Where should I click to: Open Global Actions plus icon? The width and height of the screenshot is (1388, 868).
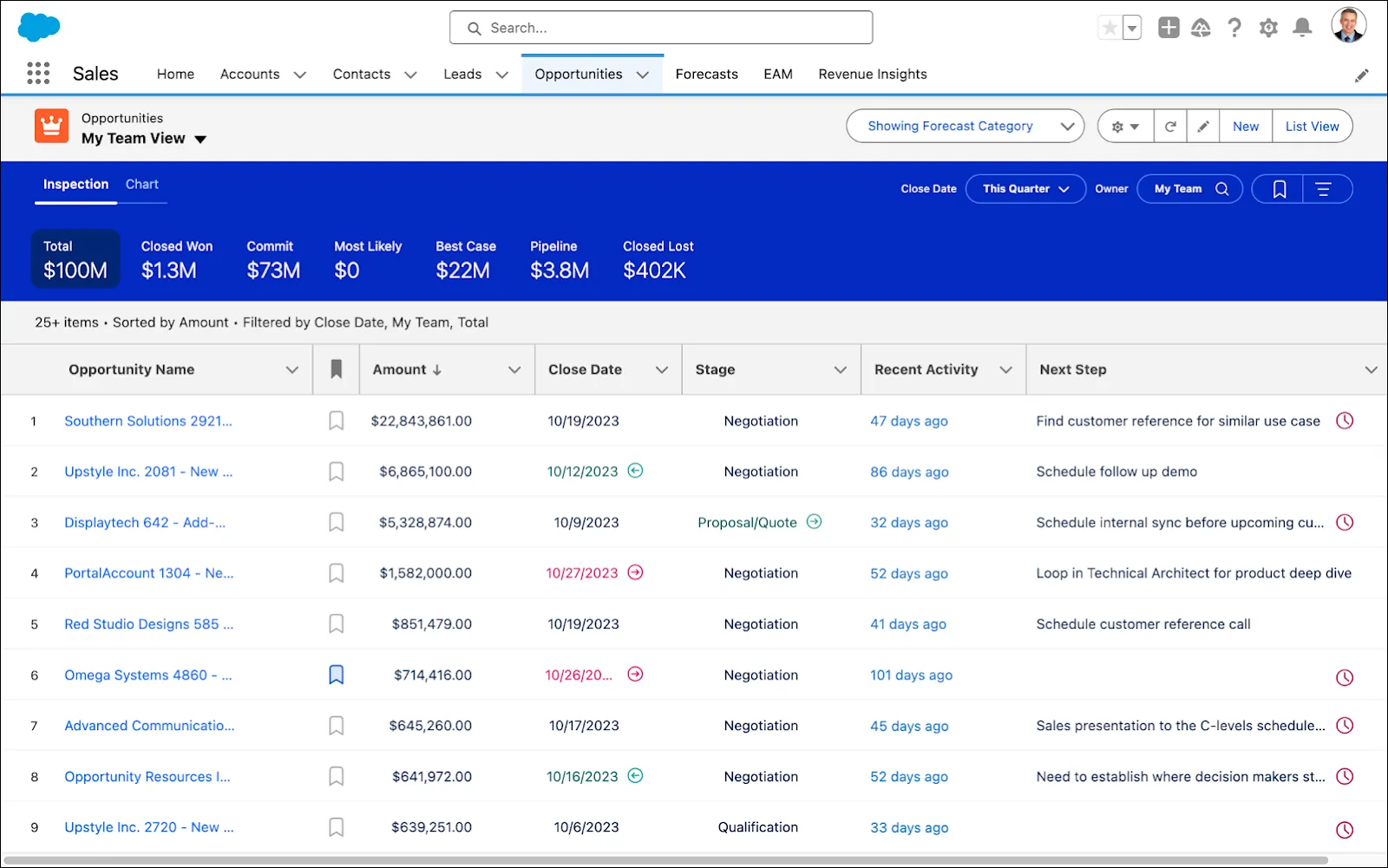(1169, 28)
